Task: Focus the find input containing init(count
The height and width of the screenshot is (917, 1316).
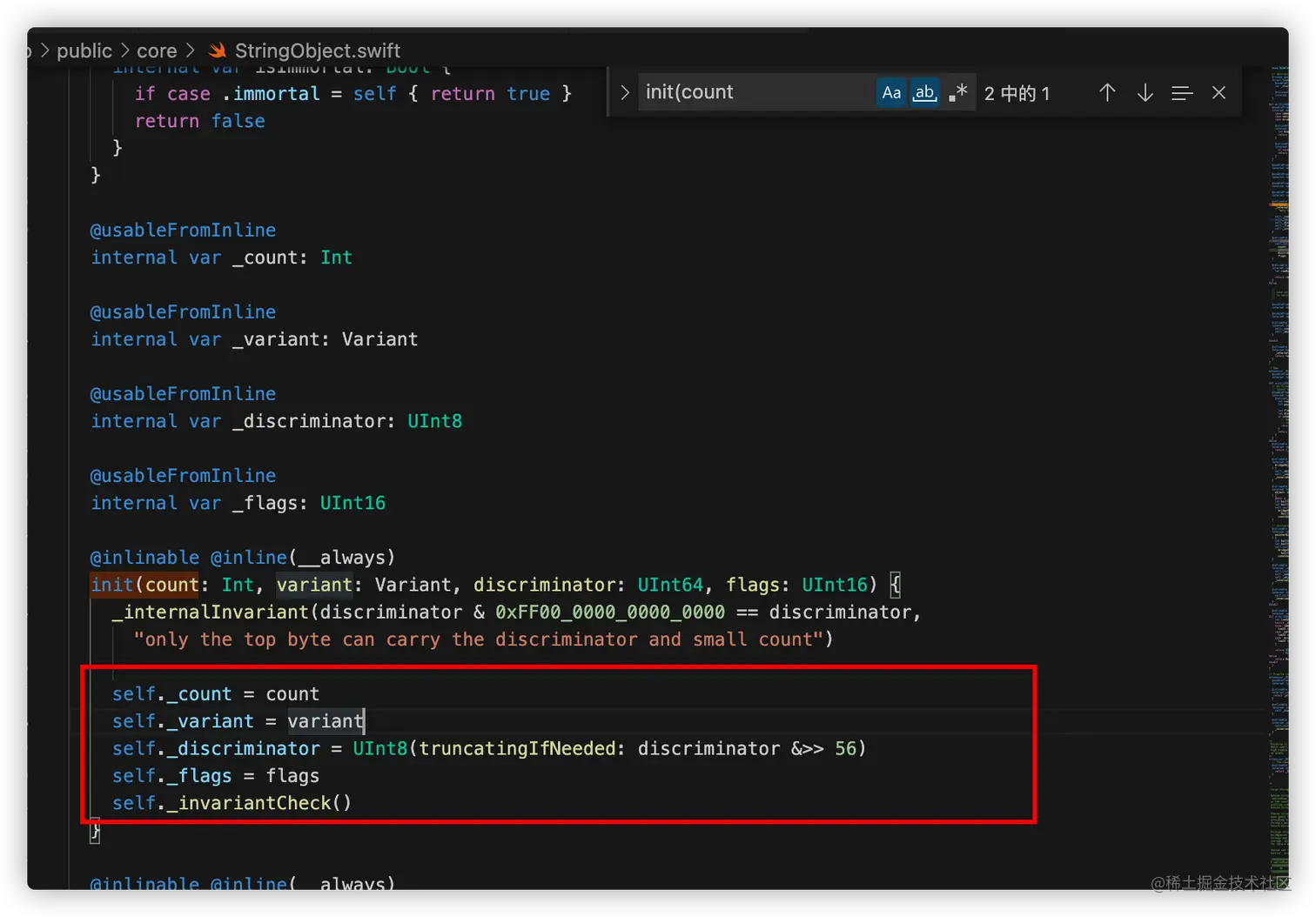Action: click(755, 92)
